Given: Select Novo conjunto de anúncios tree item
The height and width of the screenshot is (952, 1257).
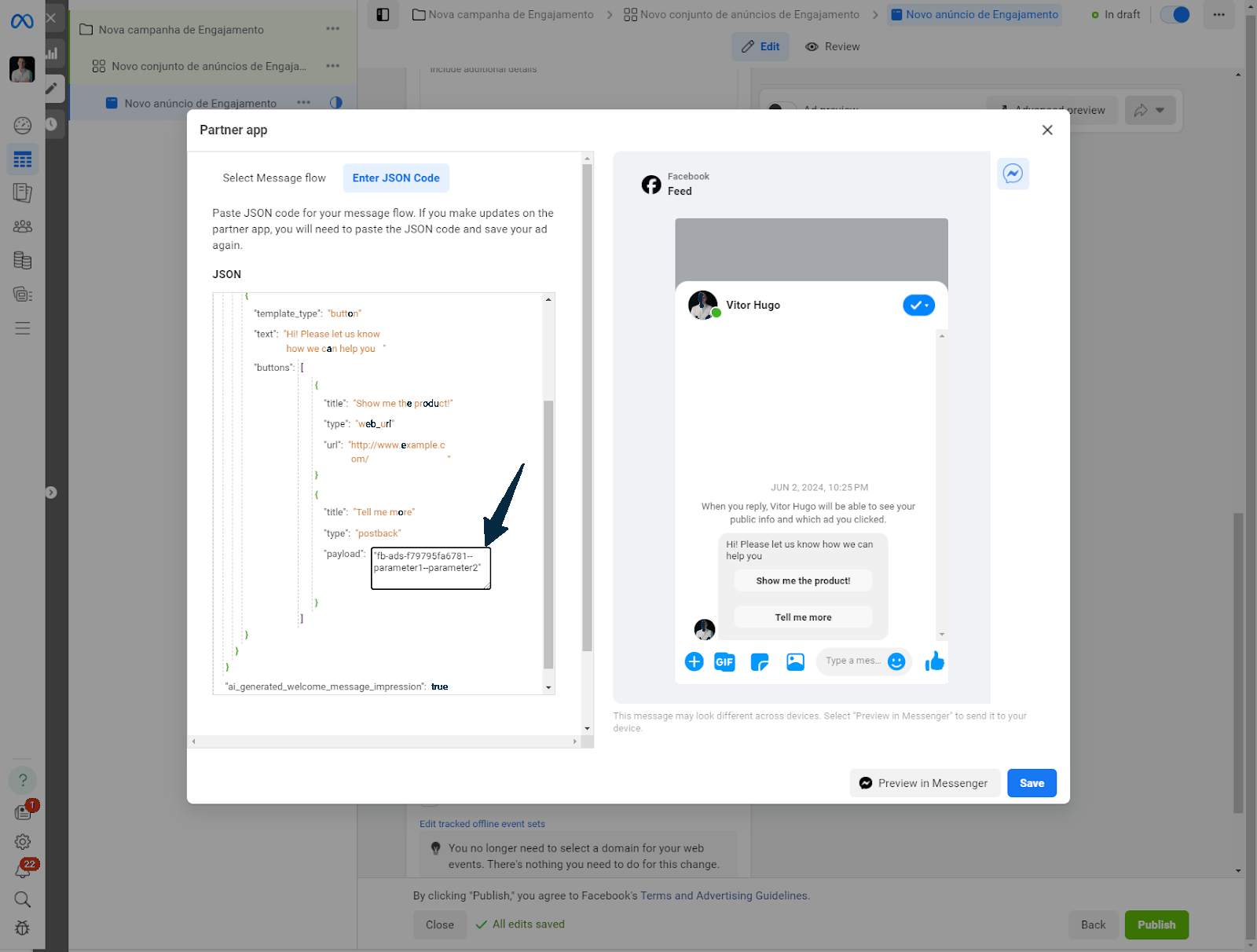Looking at the screenshot, I should pos(209,67).
